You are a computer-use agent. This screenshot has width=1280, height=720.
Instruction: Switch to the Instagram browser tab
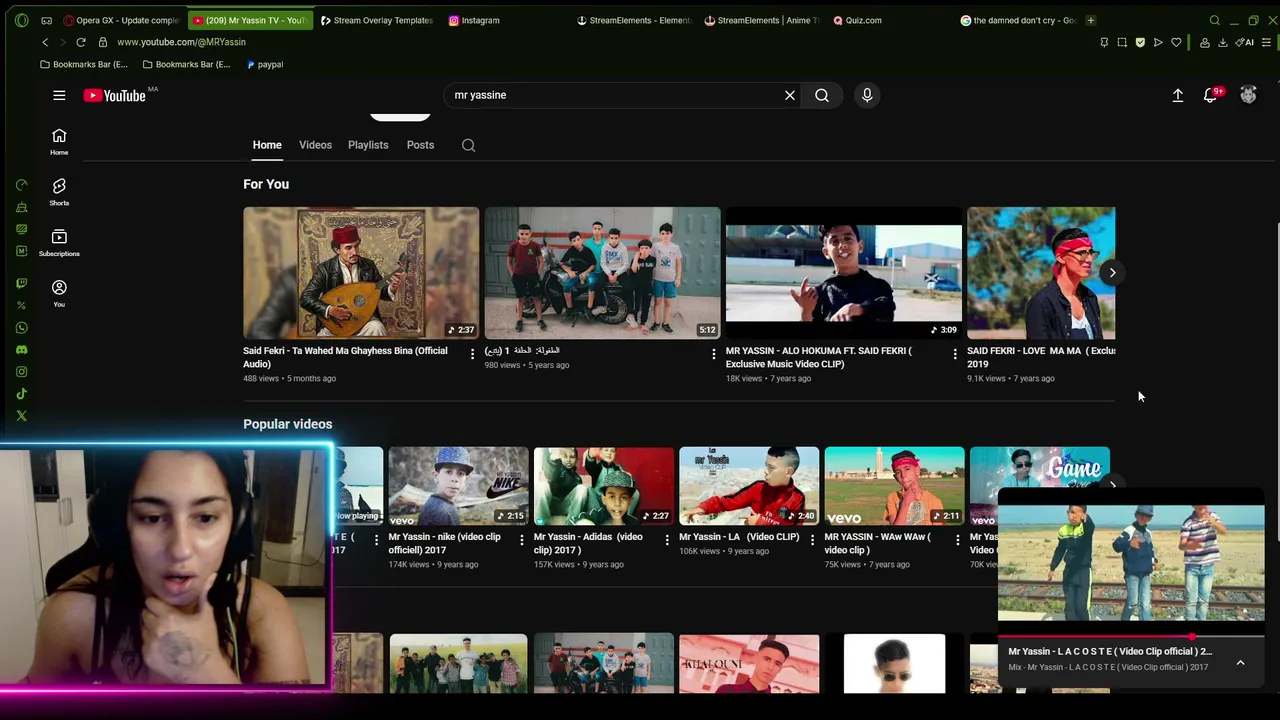[x=474, y=20]
